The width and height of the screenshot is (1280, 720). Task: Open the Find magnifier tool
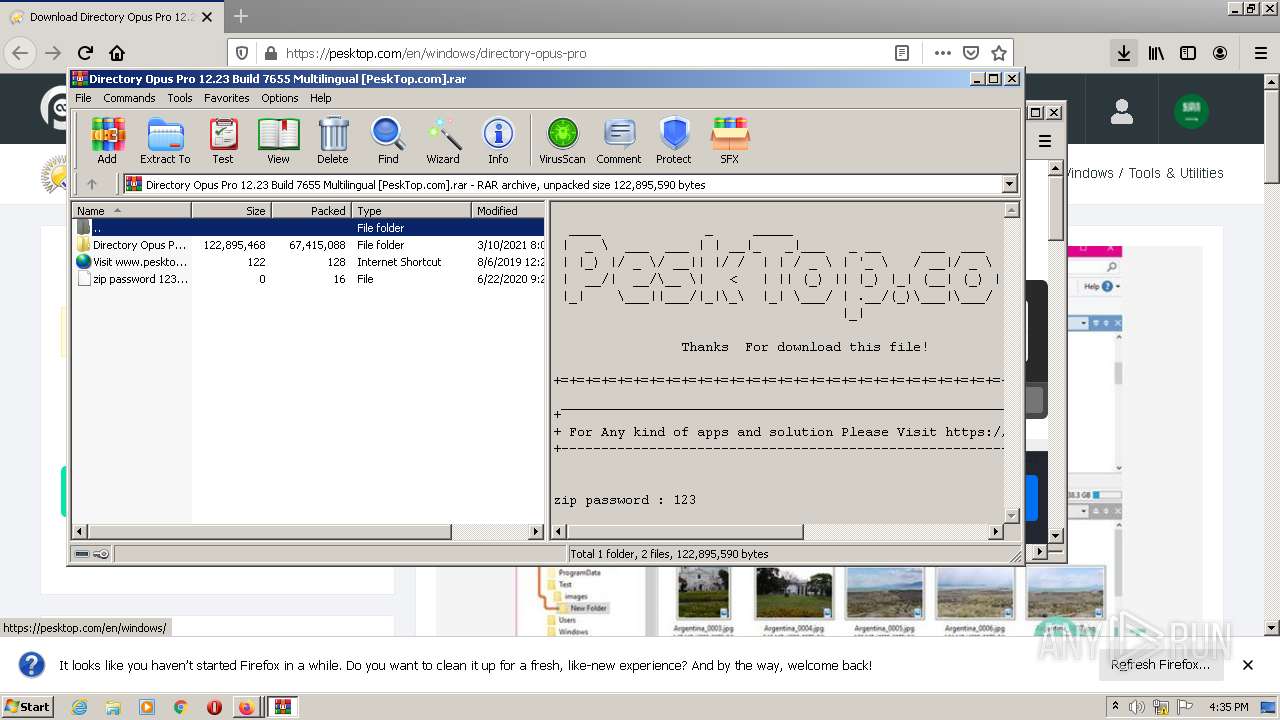(x=388, y=140)
